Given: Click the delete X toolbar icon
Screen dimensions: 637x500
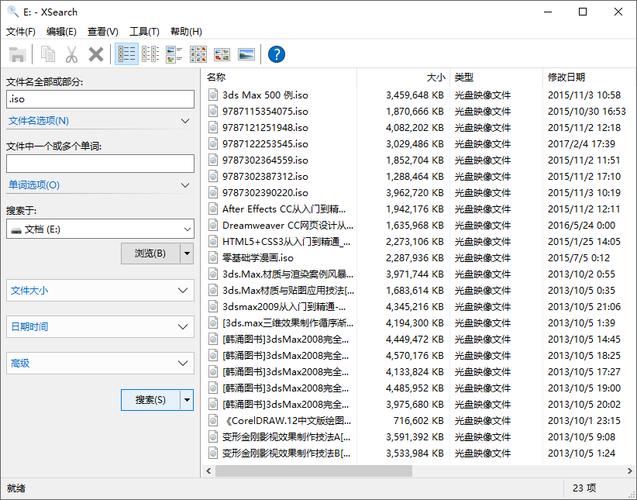Looking at the screenshot, I should click(x=96, y=54).
